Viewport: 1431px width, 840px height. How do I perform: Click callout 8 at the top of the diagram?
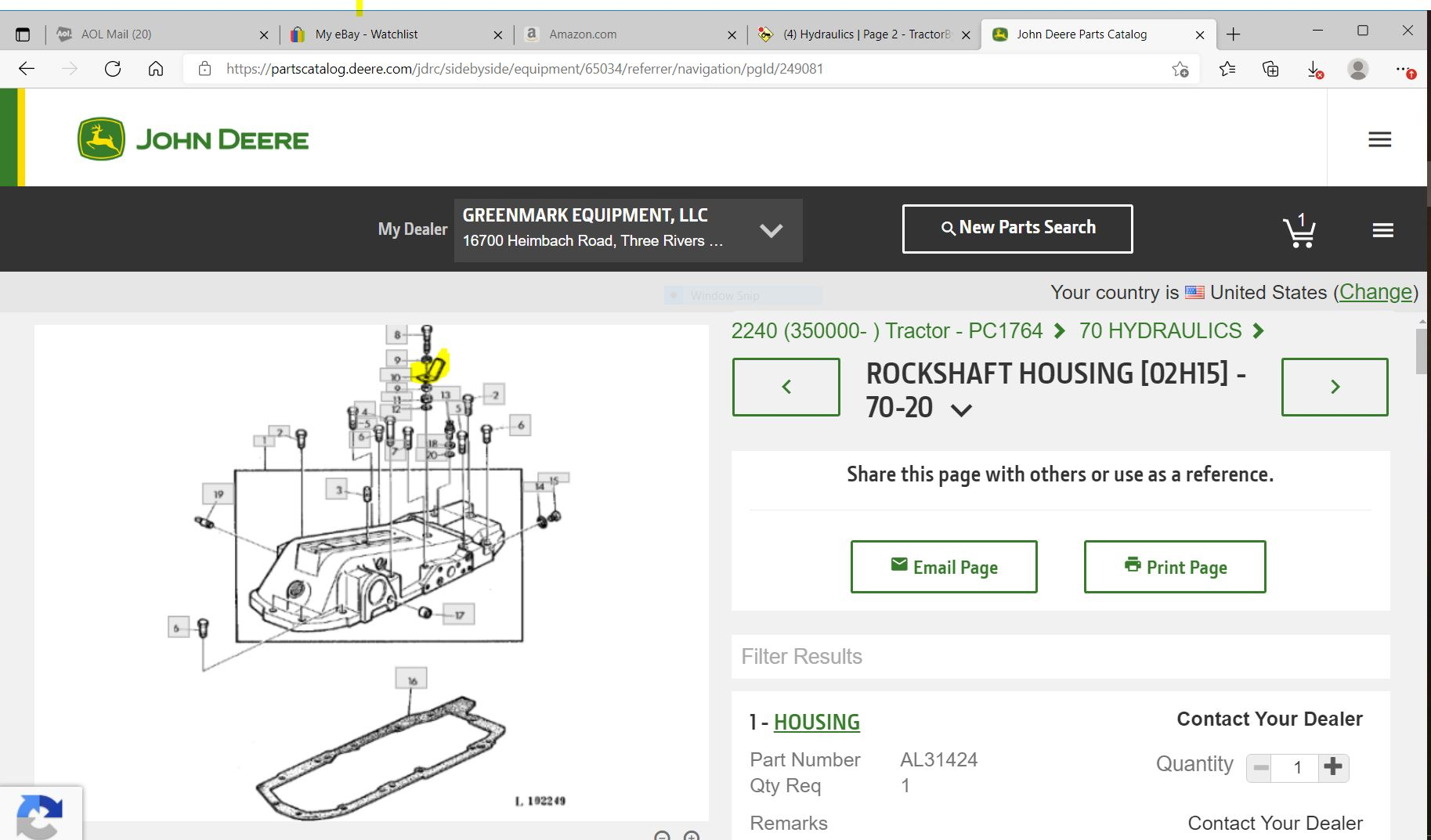point(397,335)
